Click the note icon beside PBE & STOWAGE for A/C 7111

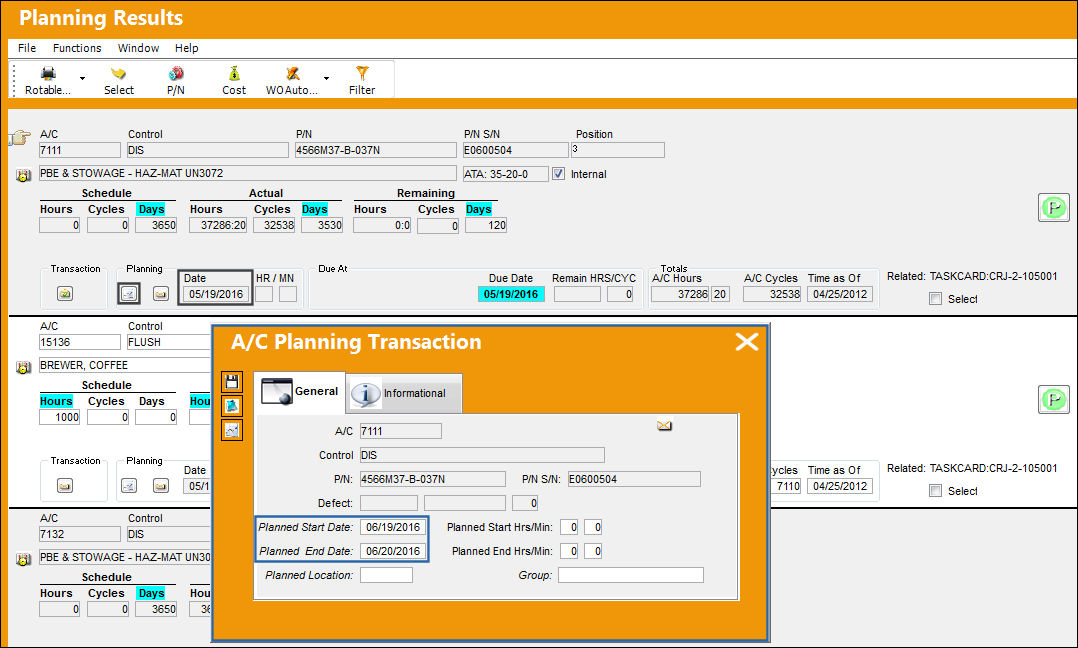click(24, 175)
